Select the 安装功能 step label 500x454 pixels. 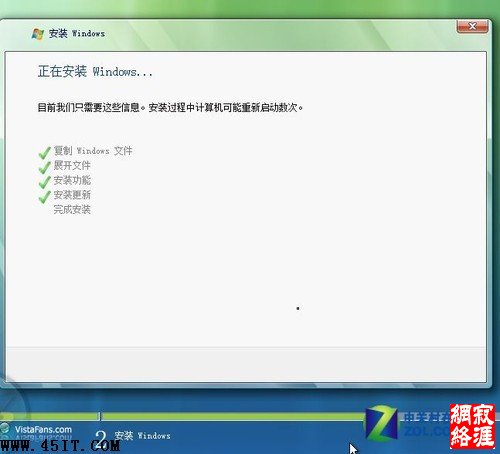pyautogui.click(x=72, y=180)
